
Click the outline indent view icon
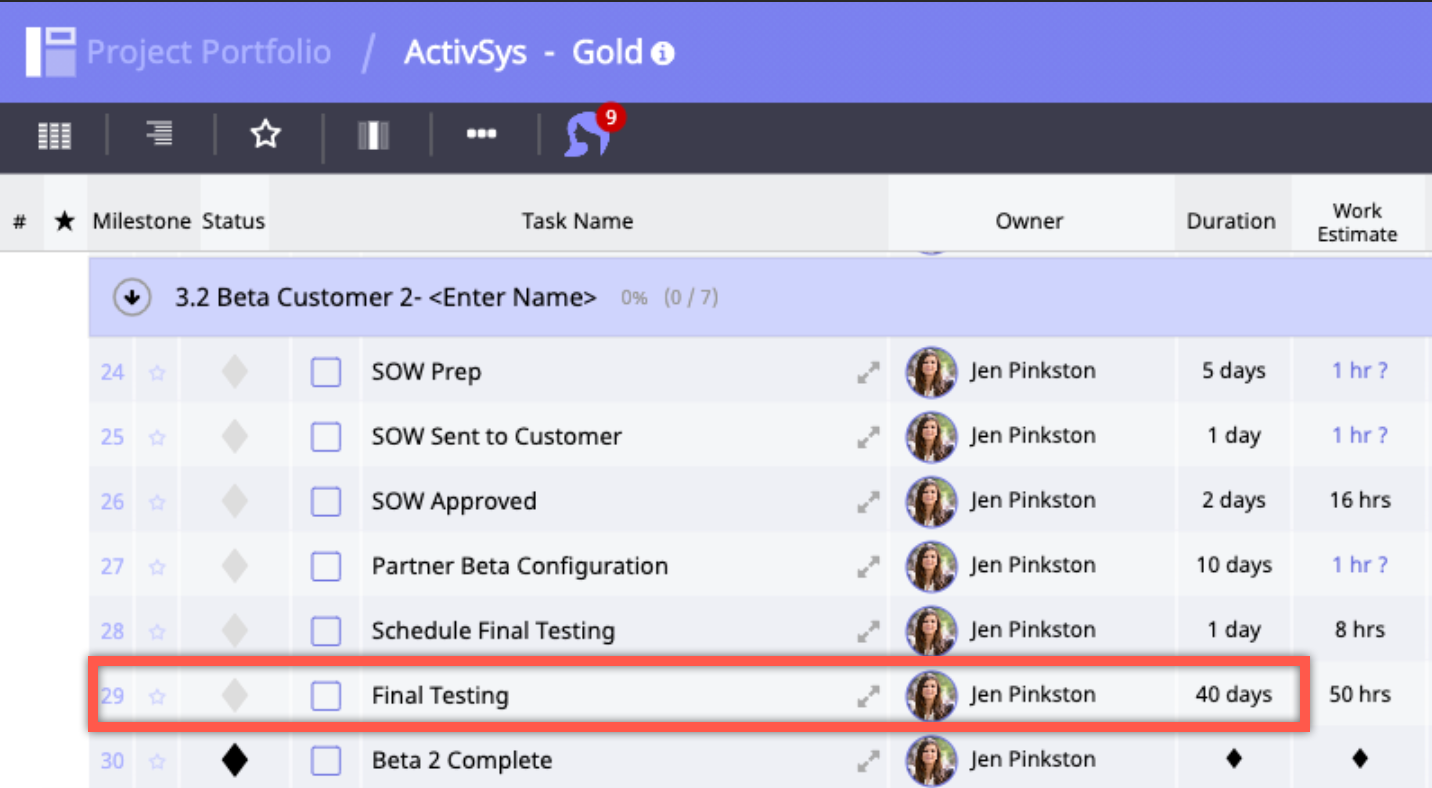click(x=159, y=134)
